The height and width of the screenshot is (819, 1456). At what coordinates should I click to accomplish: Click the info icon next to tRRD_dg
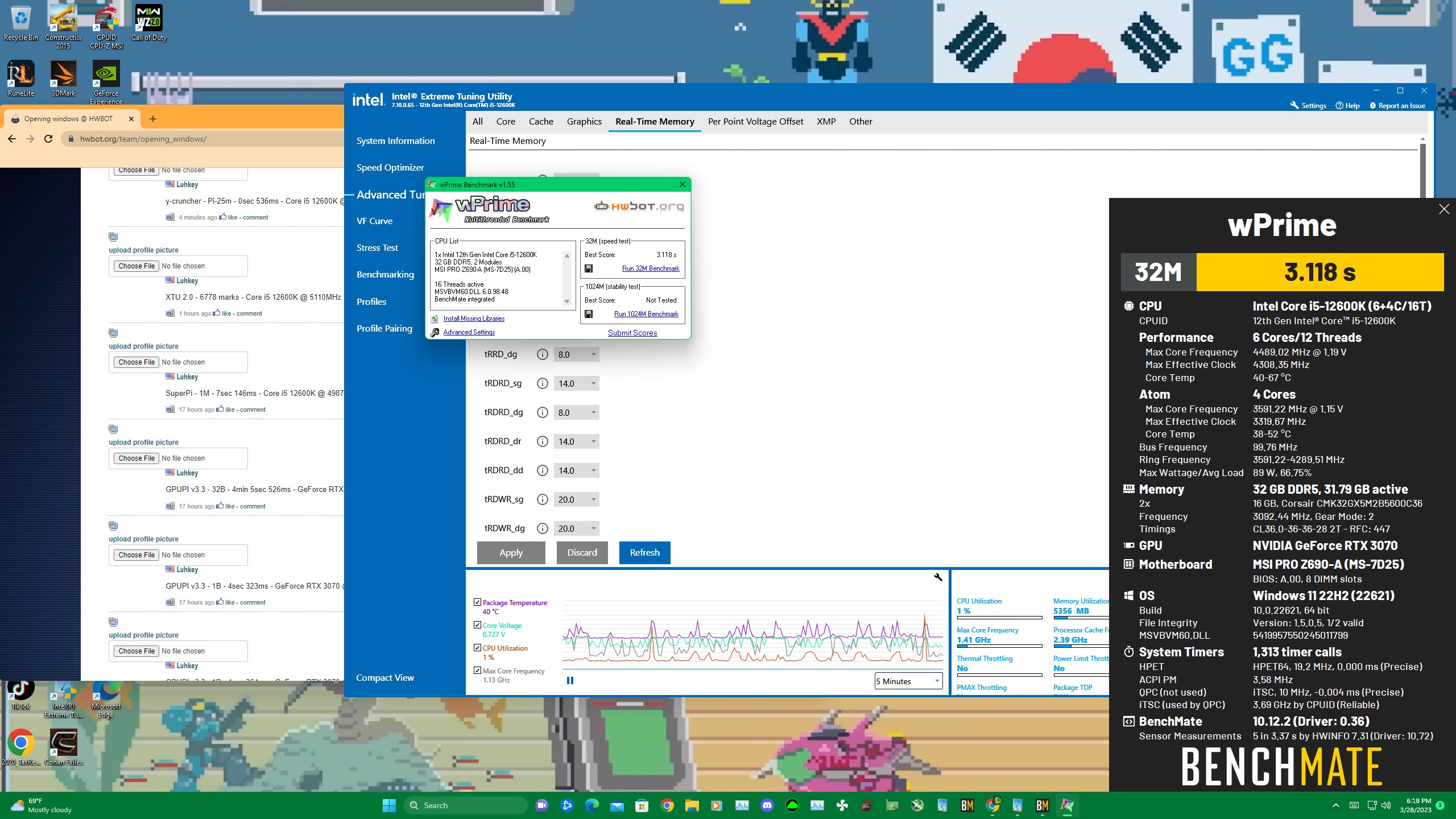click(543, 354)
